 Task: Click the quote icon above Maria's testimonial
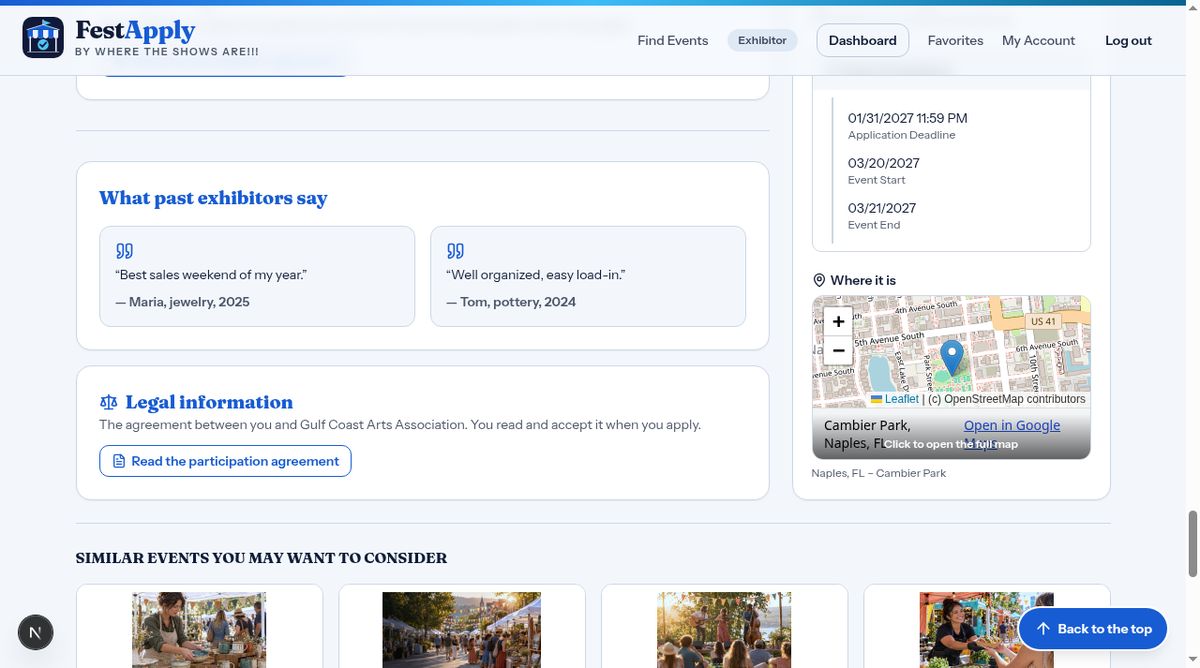125,250
